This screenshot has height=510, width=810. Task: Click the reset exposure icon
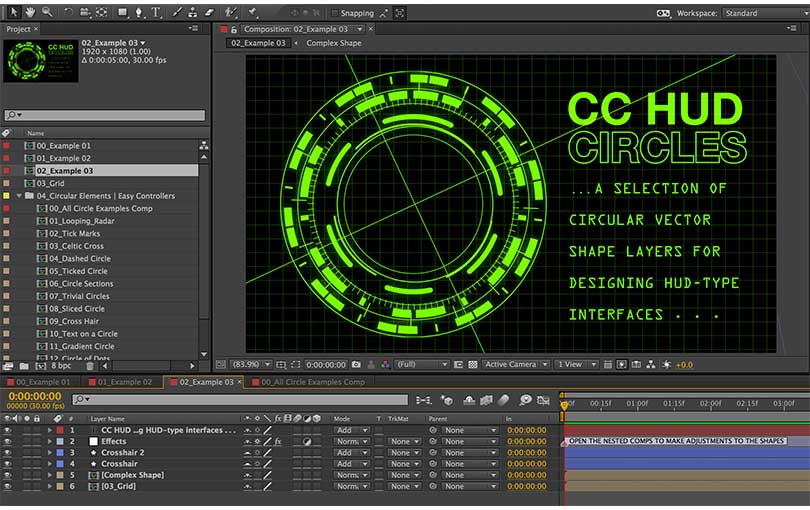[x=666, y=364]
